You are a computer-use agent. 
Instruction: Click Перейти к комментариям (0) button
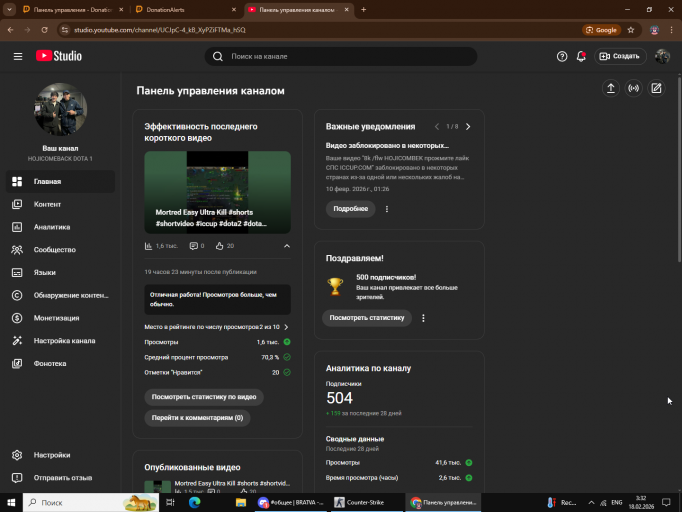click(x=197, y=418)
